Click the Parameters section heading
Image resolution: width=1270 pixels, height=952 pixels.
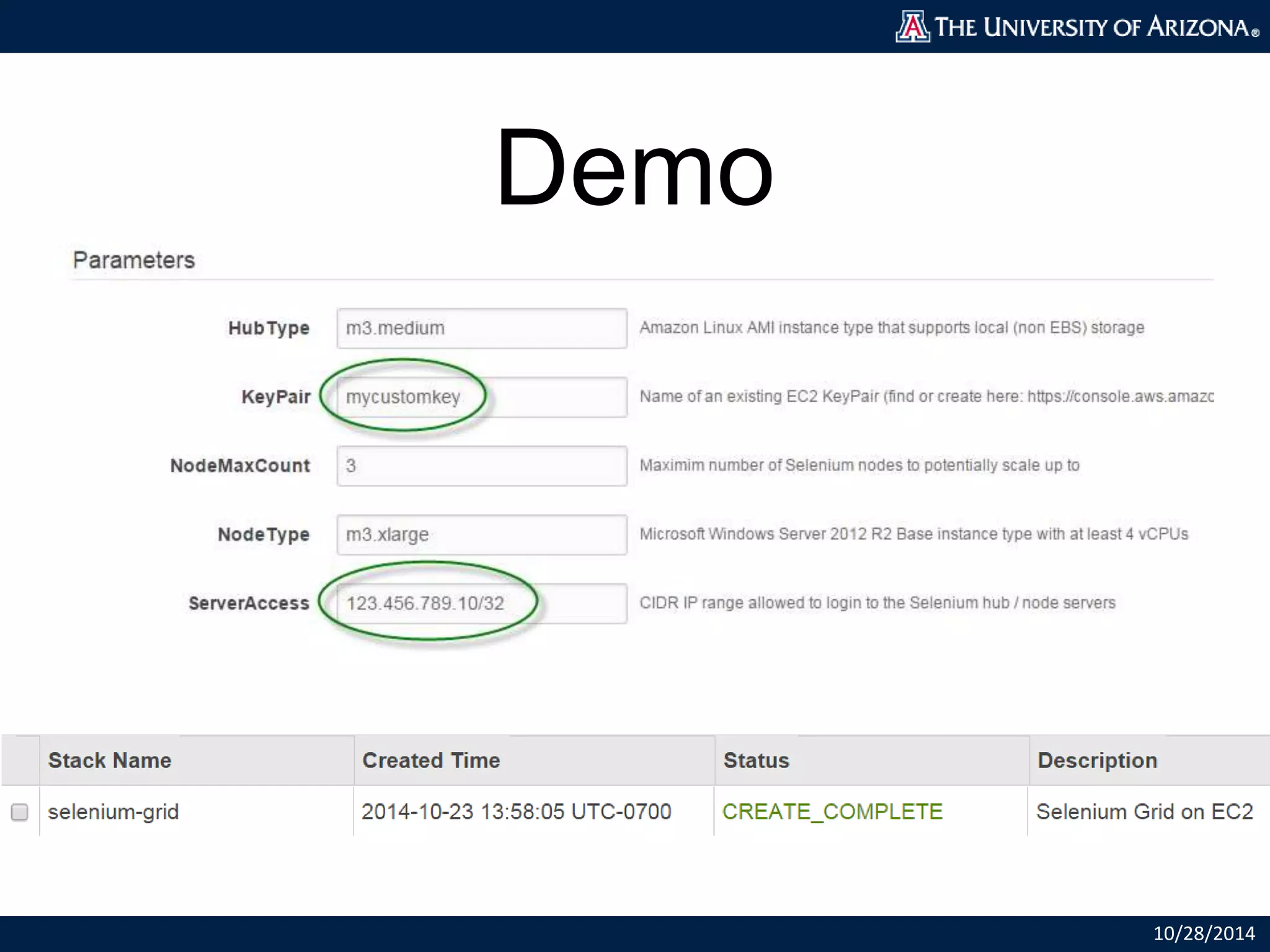(x=134, y=260)
